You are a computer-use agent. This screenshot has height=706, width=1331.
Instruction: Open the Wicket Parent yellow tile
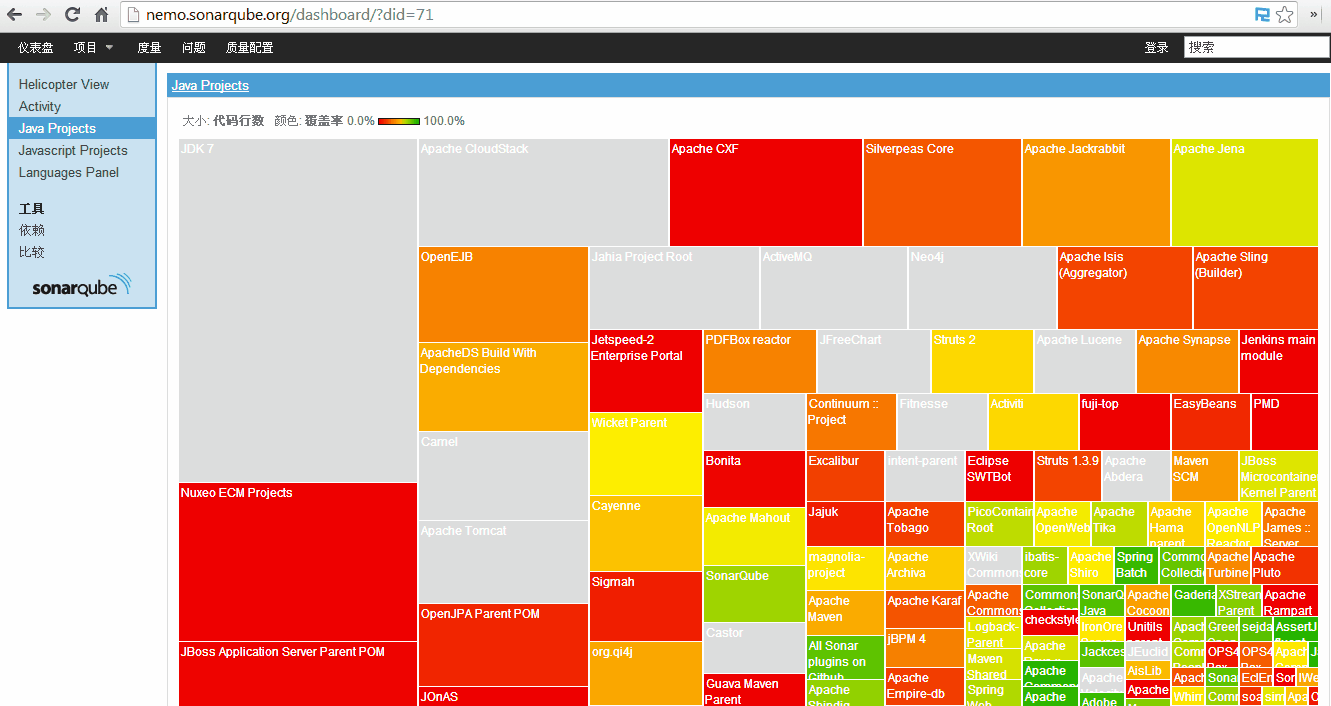[x=646, y=454]
